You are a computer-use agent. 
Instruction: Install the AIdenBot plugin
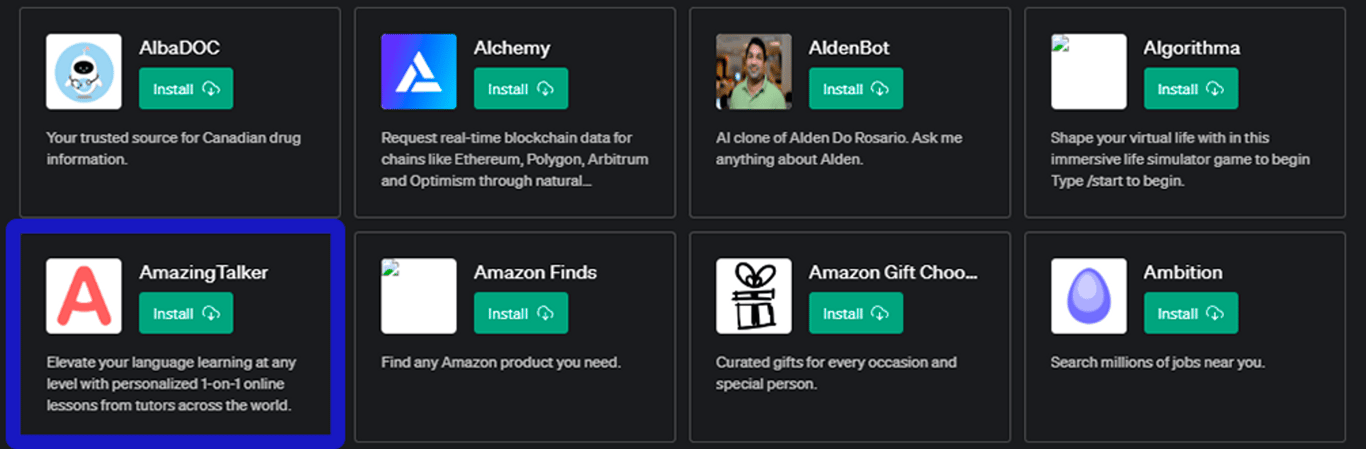856,89
